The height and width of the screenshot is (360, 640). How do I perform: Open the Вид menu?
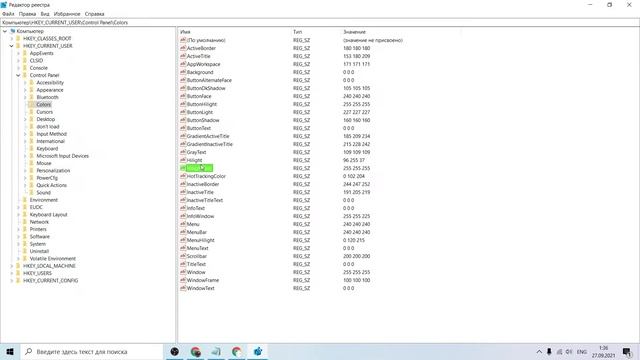[45, 14]
